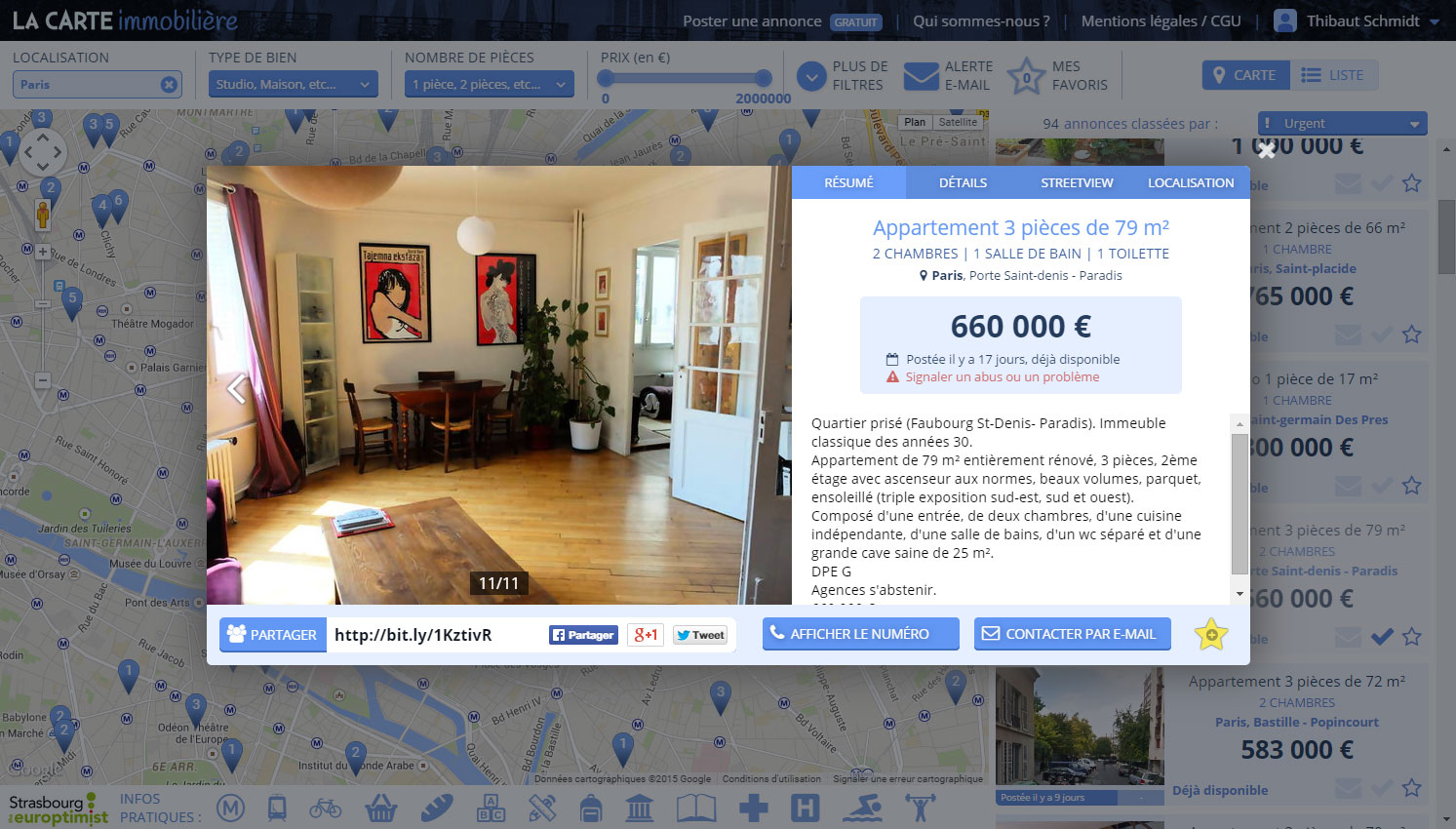Click the maximum price slider handle
The width and height of the screenshot is (1456, 829).
coord(764,78)
